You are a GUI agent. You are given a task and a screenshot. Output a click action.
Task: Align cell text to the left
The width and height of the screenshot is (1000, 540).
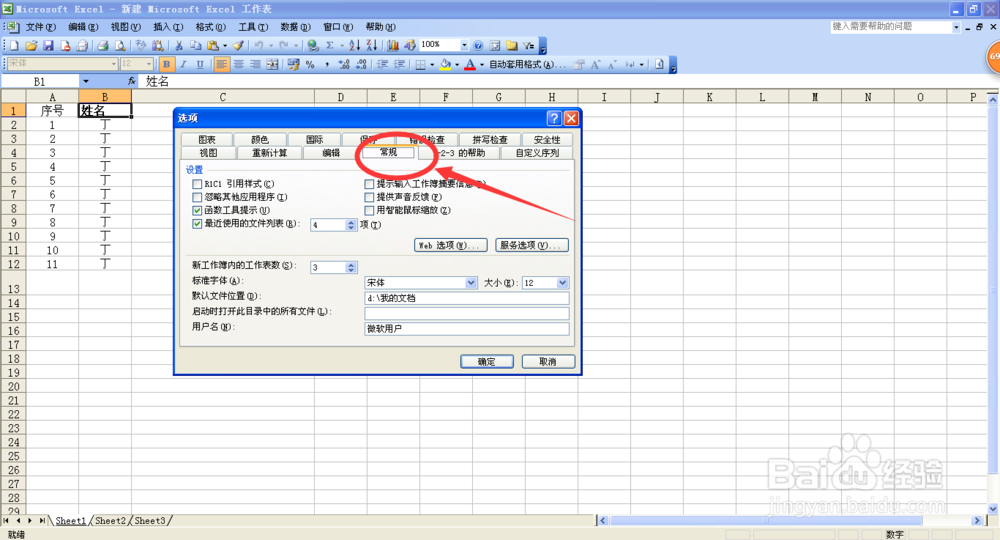[222, 64]
